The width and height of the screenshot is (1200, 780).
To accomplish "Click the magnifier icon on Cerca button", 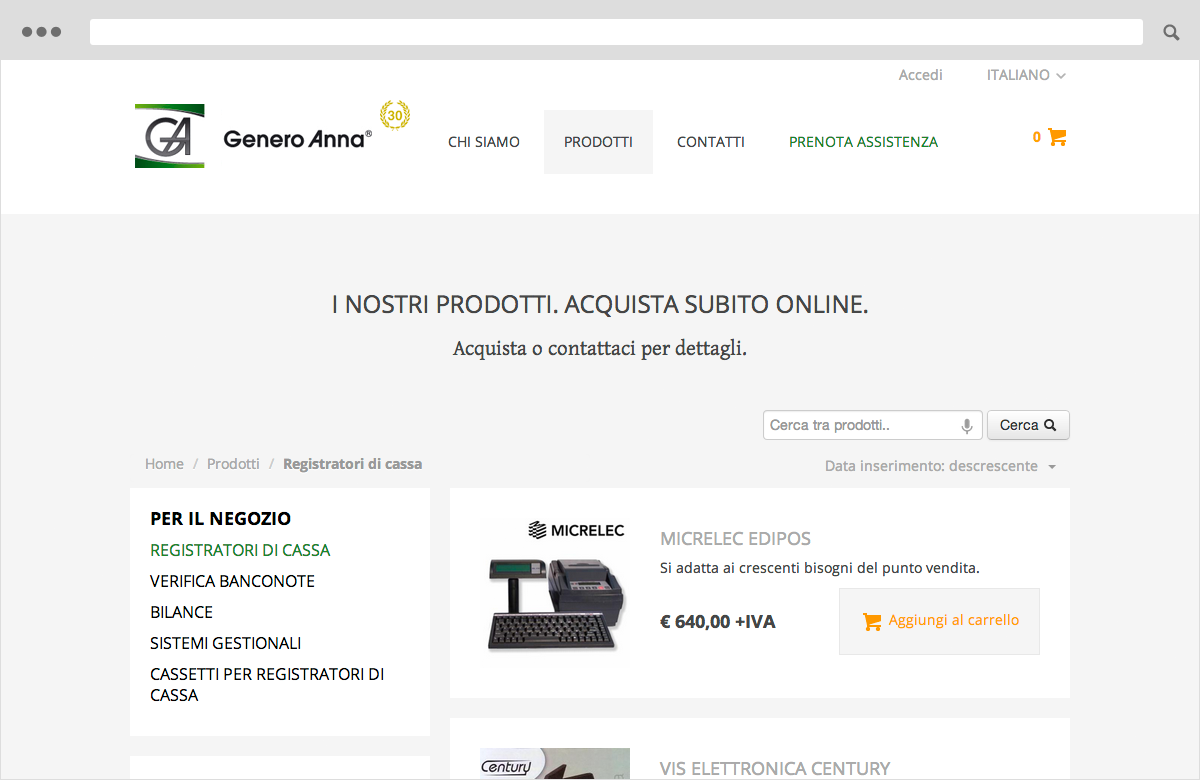I will 1049,424.
